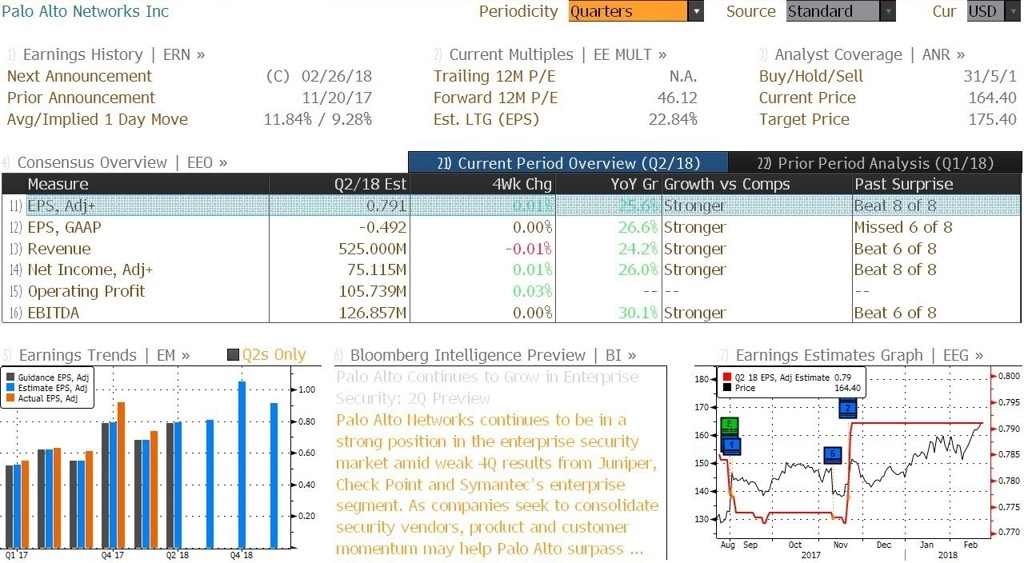The image size is (1024, 563).
Task: Click the Target Price value 175.40
Action: pyautogui.click(x=992, y=120)
